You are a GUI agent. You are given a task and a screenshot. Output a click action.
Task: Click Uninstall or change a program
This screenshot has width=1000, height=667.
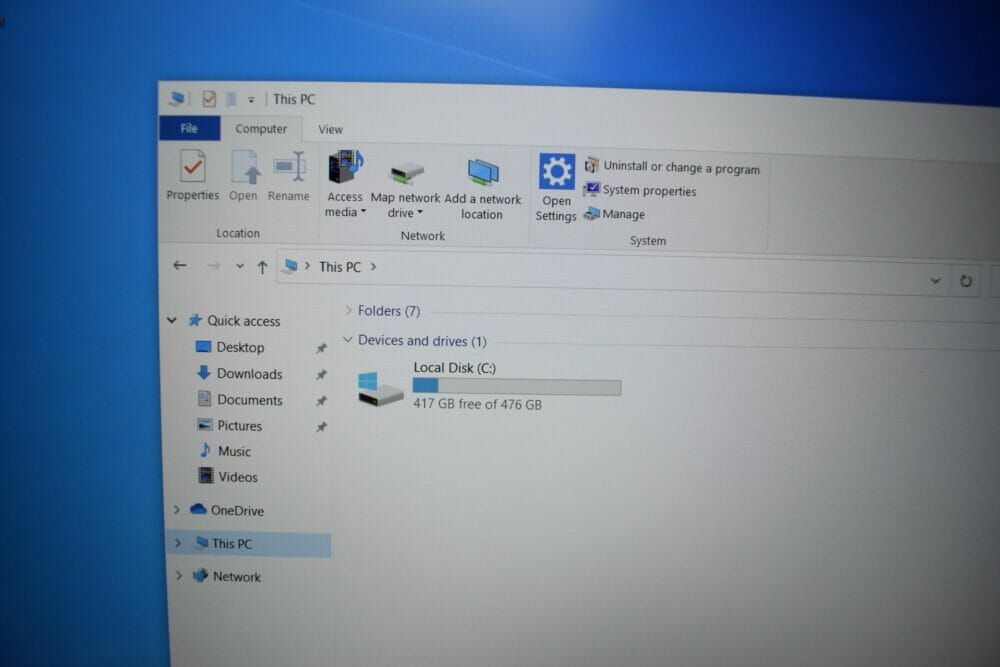[672, 167]
